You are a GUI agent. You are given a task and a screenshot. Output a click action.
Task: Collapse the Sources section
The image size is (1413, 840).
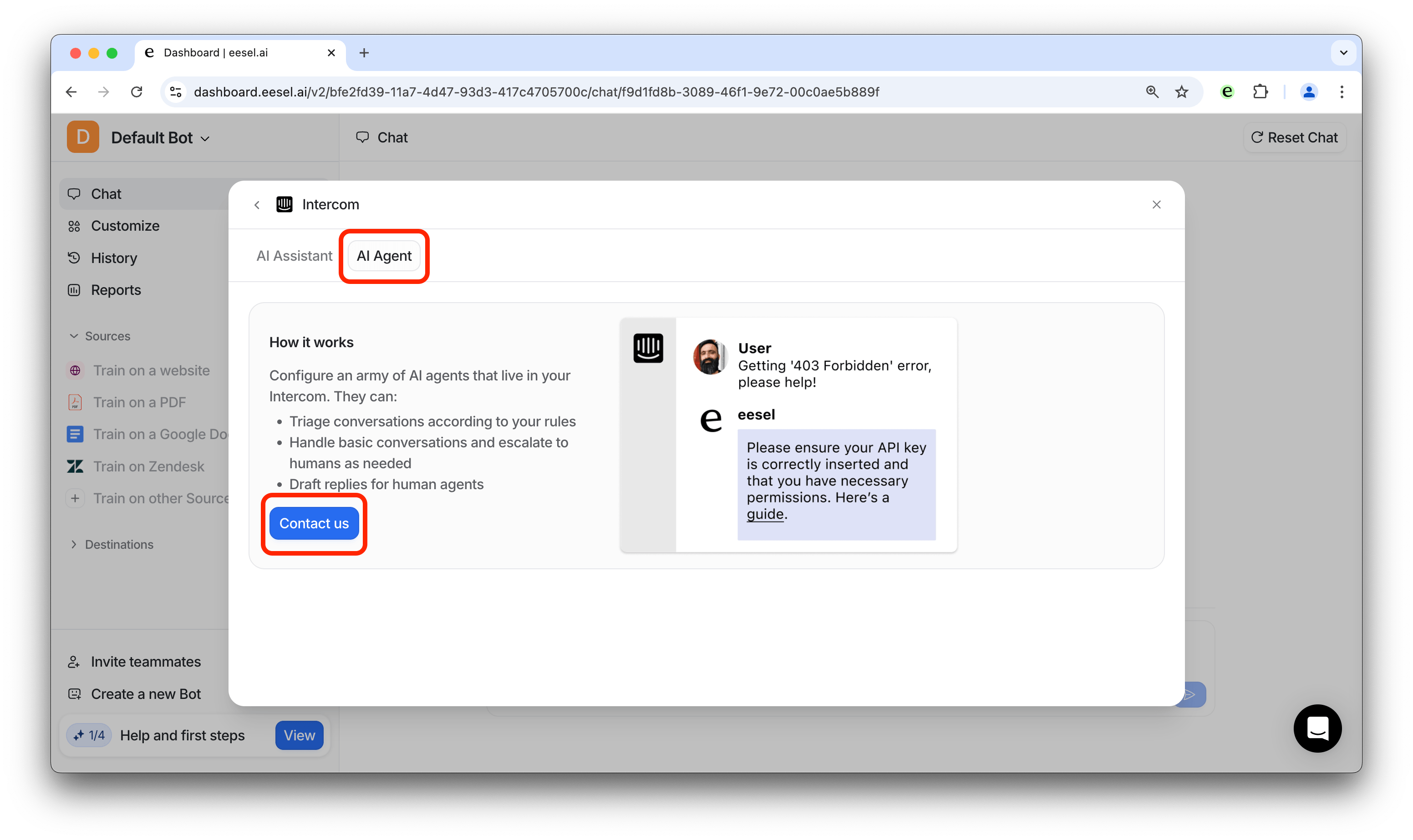click(99, 336)
